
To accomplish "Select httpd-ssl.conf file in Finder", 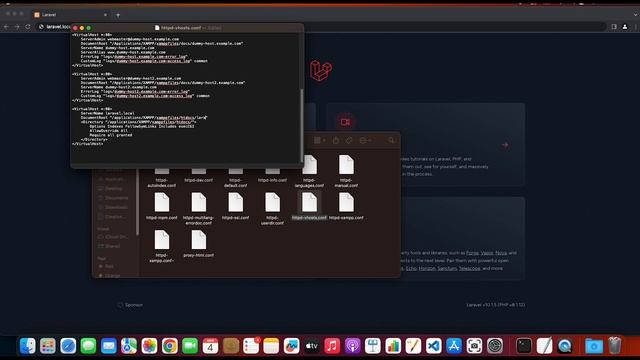I will click(236, 206).
